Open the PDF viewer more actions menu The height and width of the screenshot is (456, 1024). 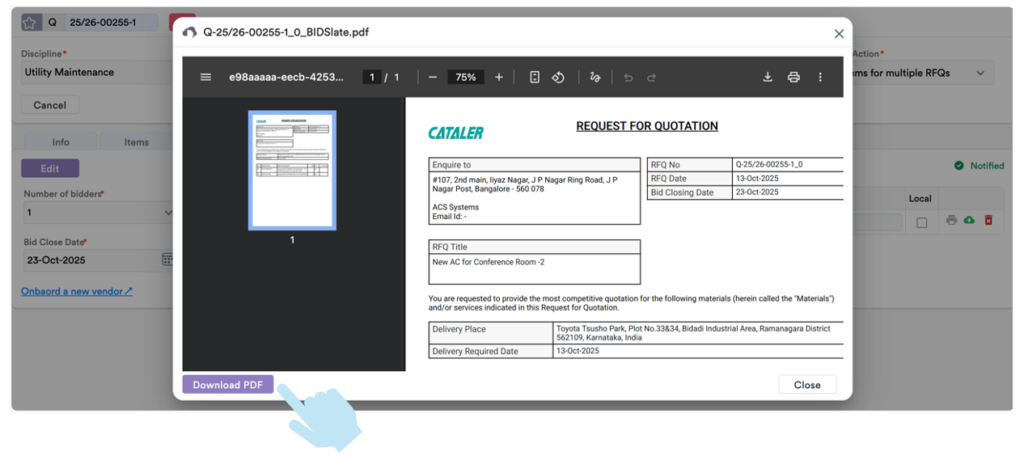click(820, 77)
